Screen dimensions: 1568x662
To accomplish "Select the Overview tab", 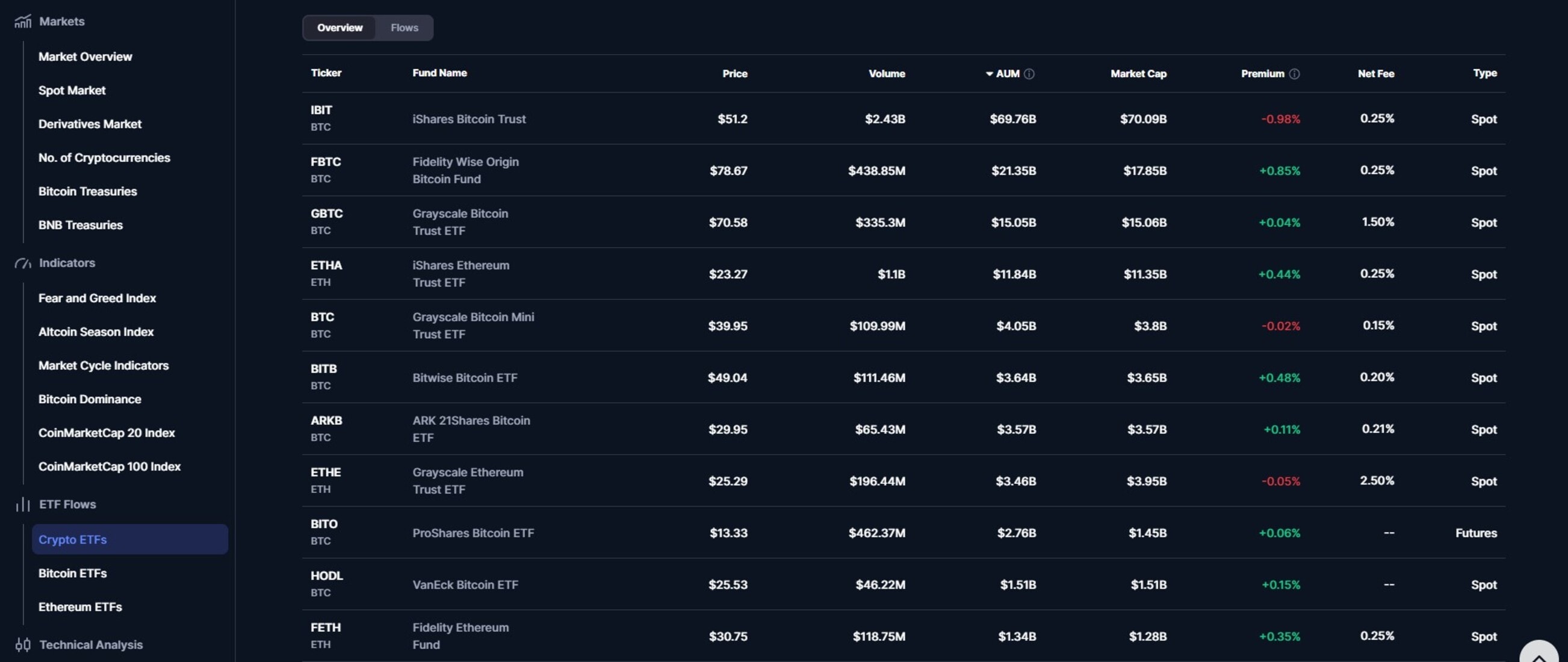I will click(339, 28).
